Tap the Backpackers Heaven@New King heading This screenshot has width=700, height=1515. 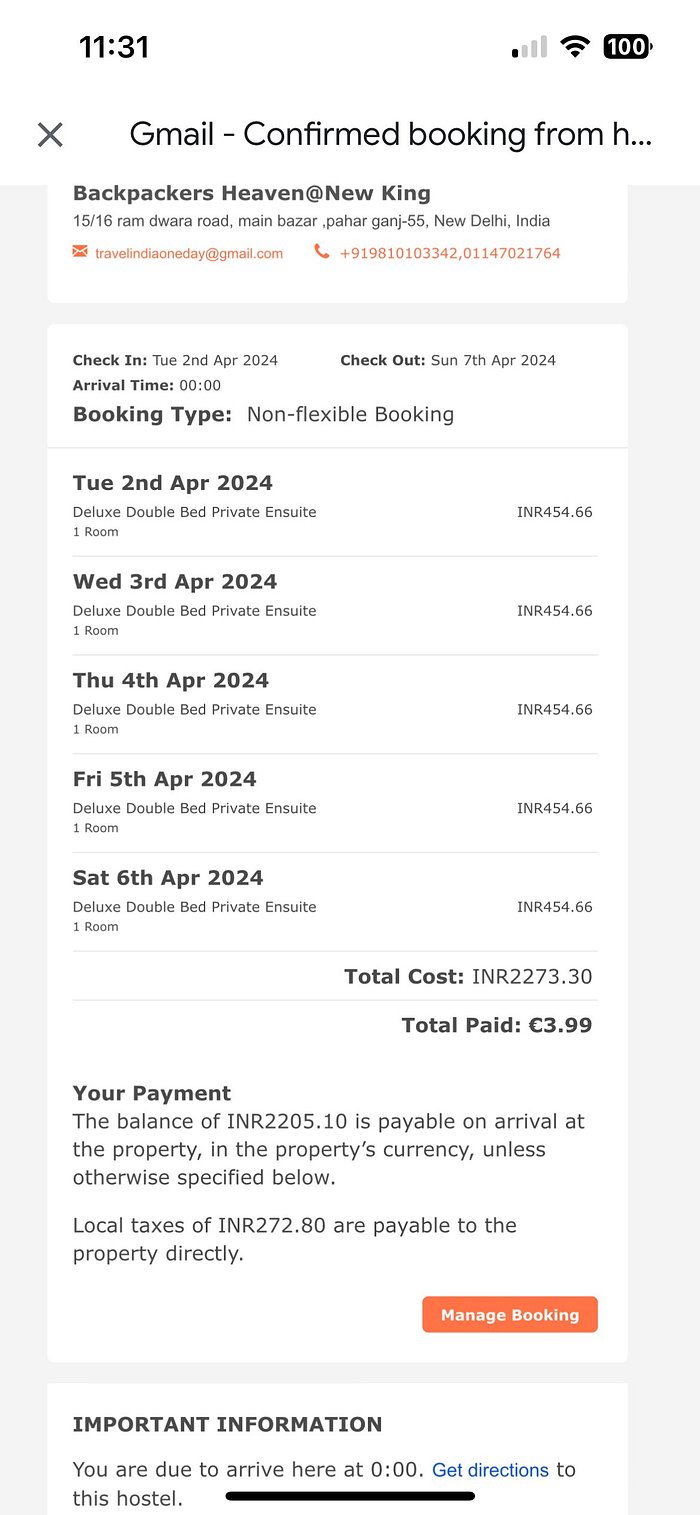[x=252, y=193]
